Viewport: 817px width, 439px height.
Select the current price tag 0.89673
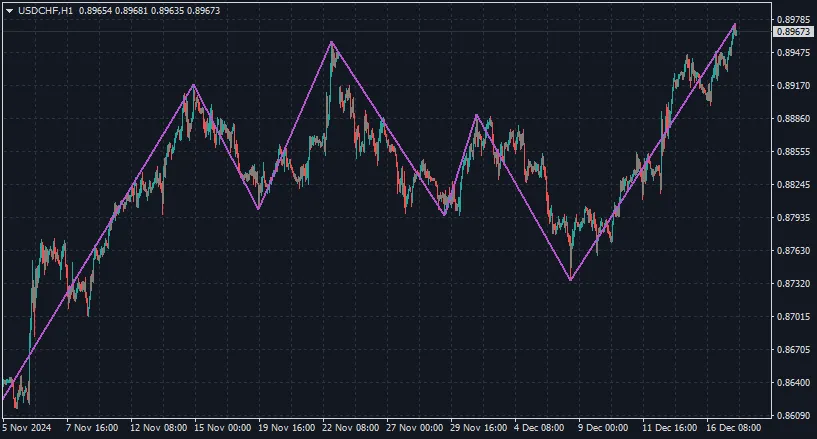tap(792, 32)
